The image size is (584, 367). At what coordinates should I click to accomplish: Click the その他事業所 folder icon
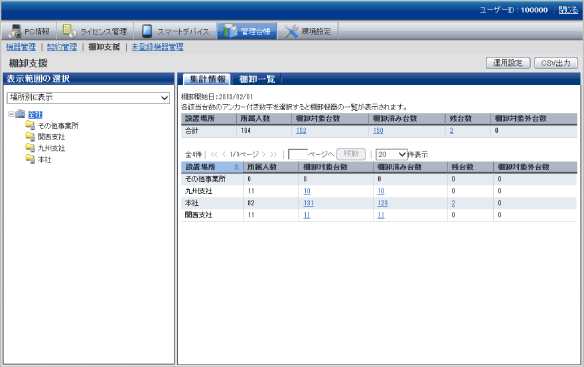click(x=30, y=125)
